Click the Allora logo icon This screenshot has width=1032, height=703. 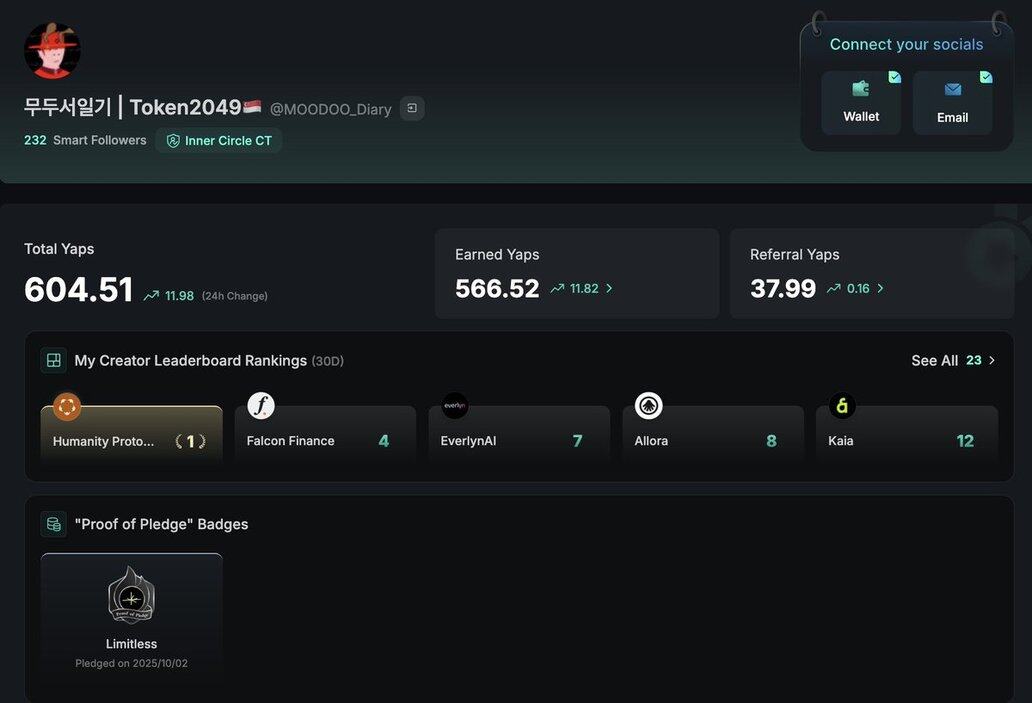(x=649, y=406)
